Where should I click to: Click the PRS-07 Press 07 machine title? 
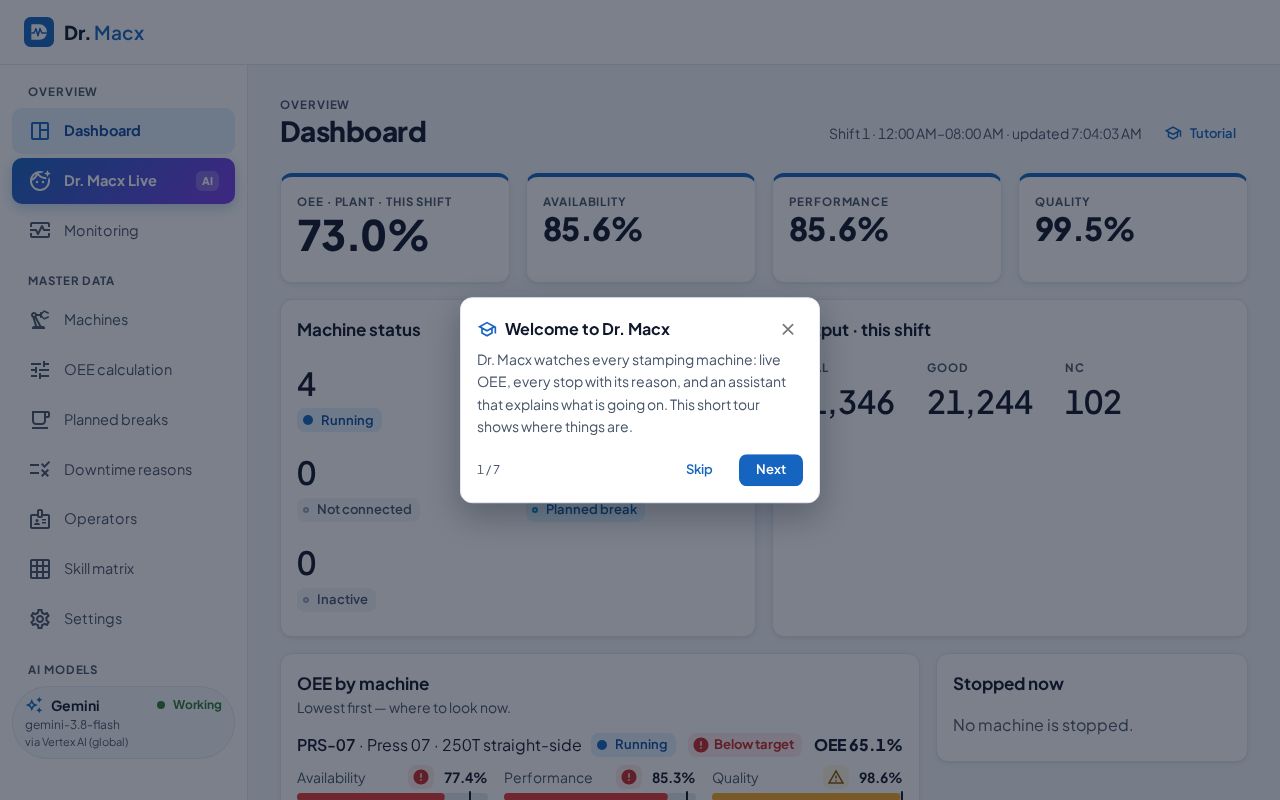(x=439, y=745)
